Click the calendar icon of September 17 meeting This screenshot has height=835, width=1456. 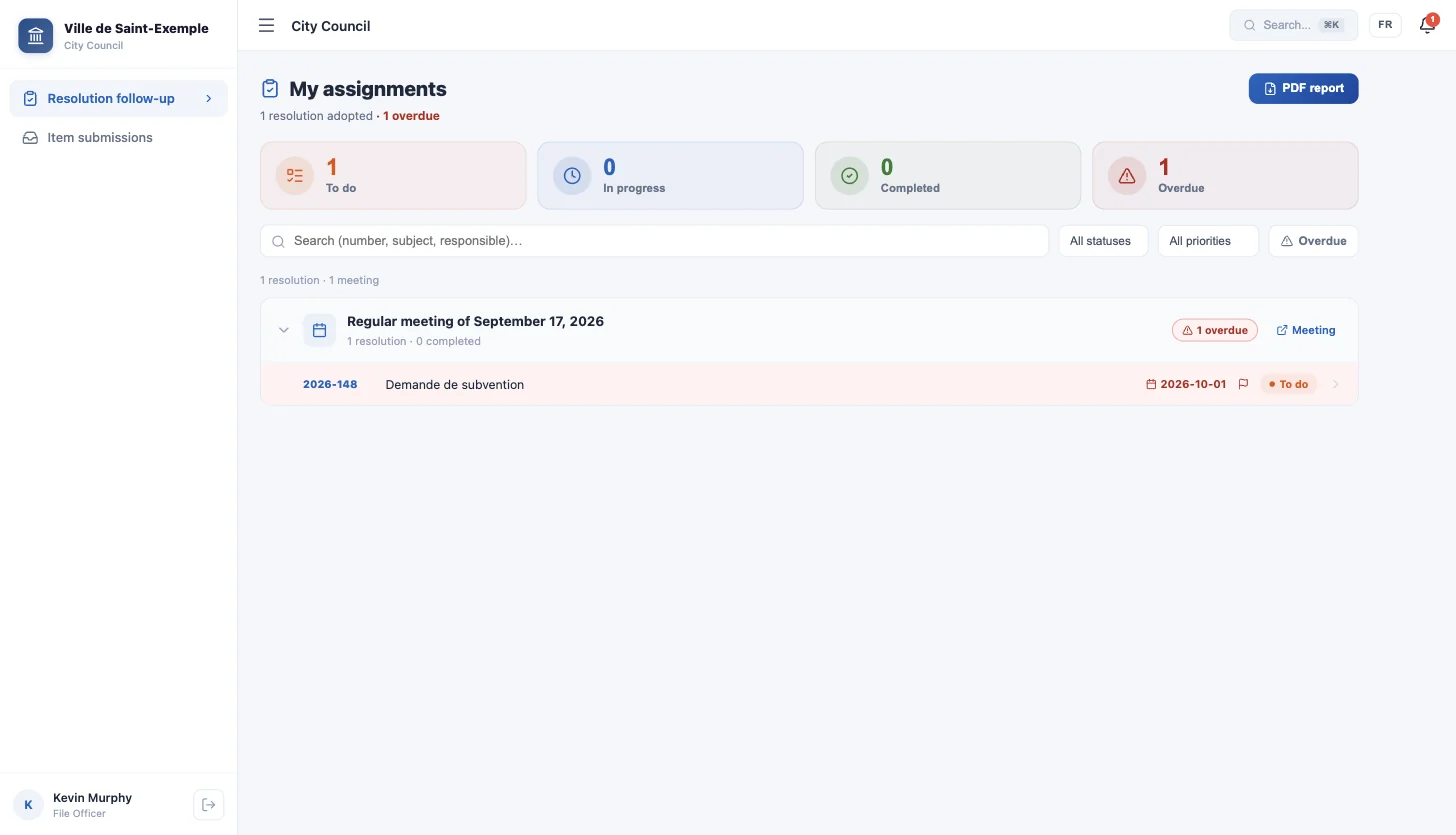click(320, 330)
